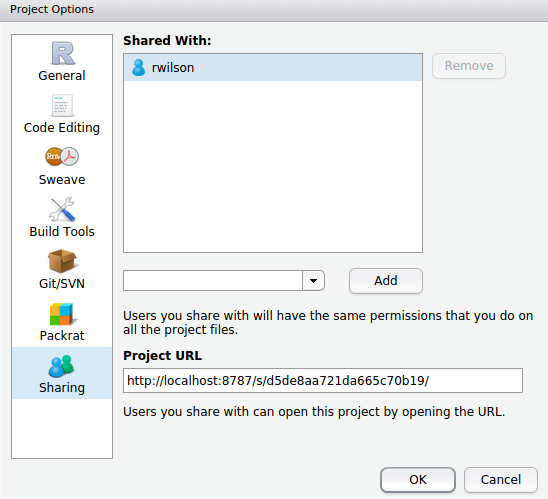Screen dimensions: 548x499
Task: Click the R logo General icon
Action: [x=63, y=53]
